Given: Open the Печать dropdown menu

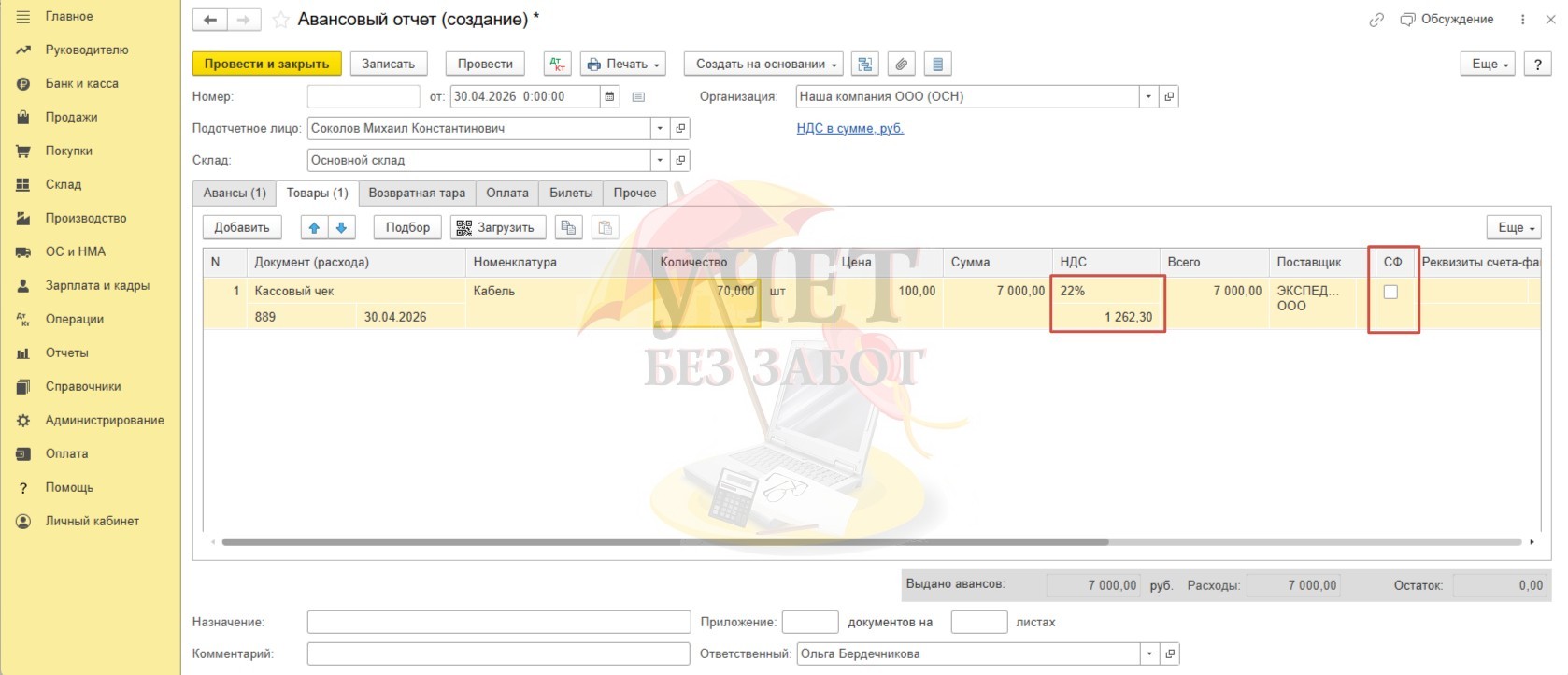Looking at the screenshot, I should click(x=623, y=64).
